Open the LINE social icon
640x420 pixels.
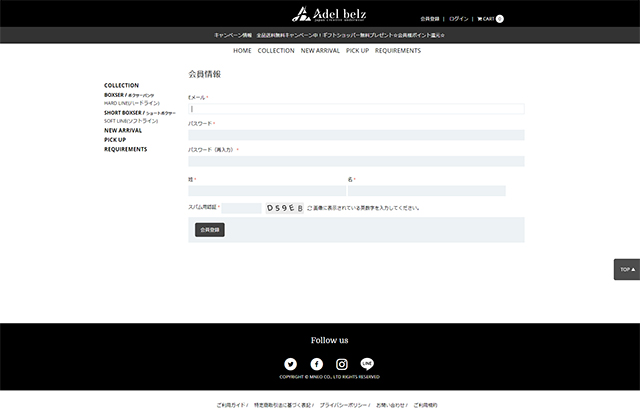(x=367, y=363)
